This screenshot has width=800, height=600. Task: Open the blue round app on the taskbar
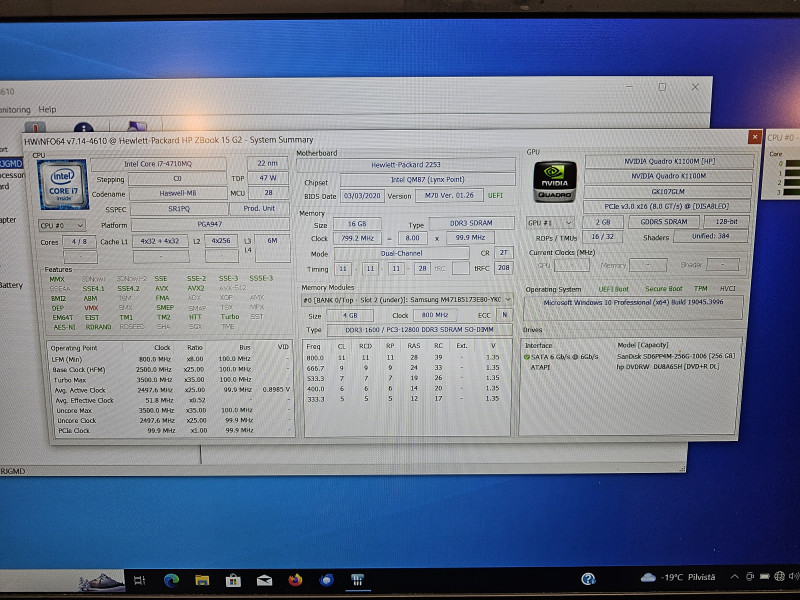click(327, 580)
